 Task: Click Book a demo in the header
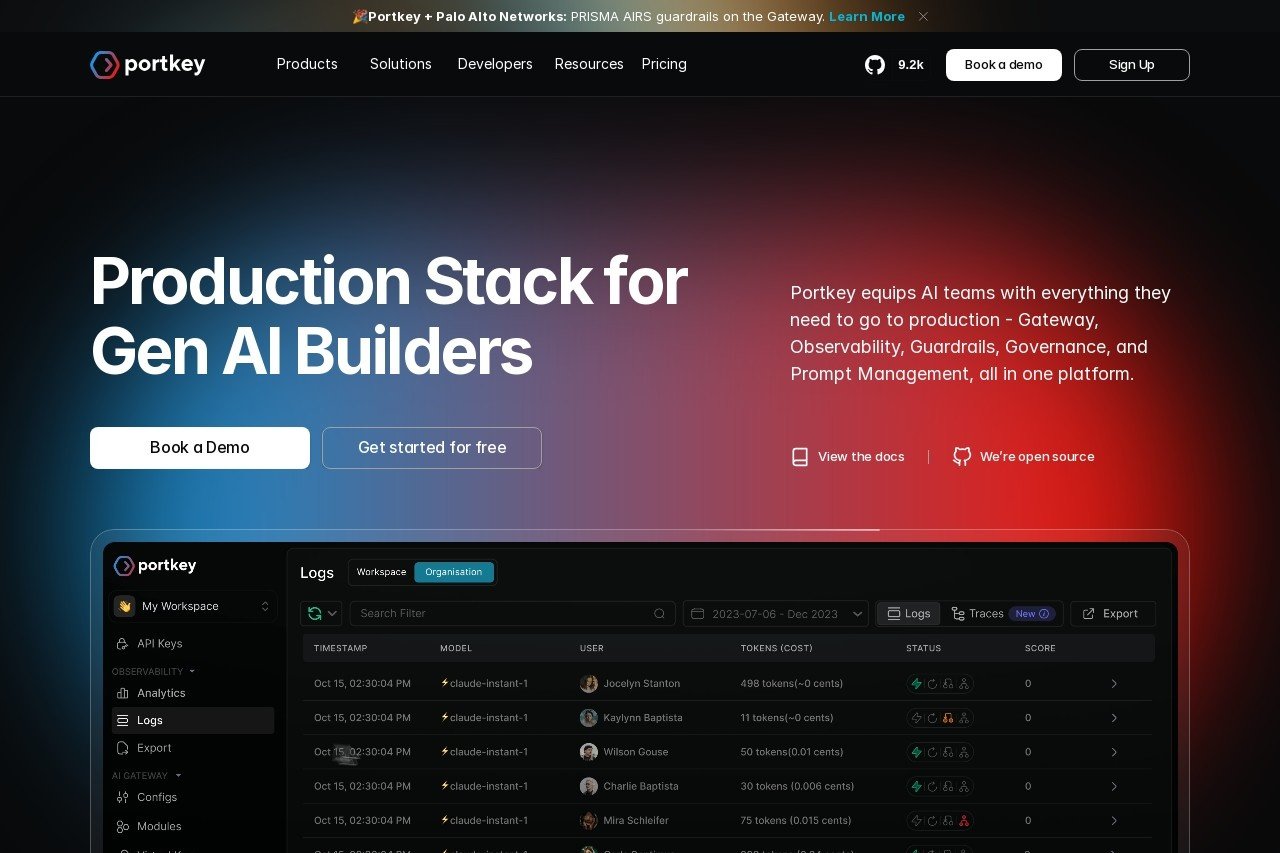(x=1004, y=65)
